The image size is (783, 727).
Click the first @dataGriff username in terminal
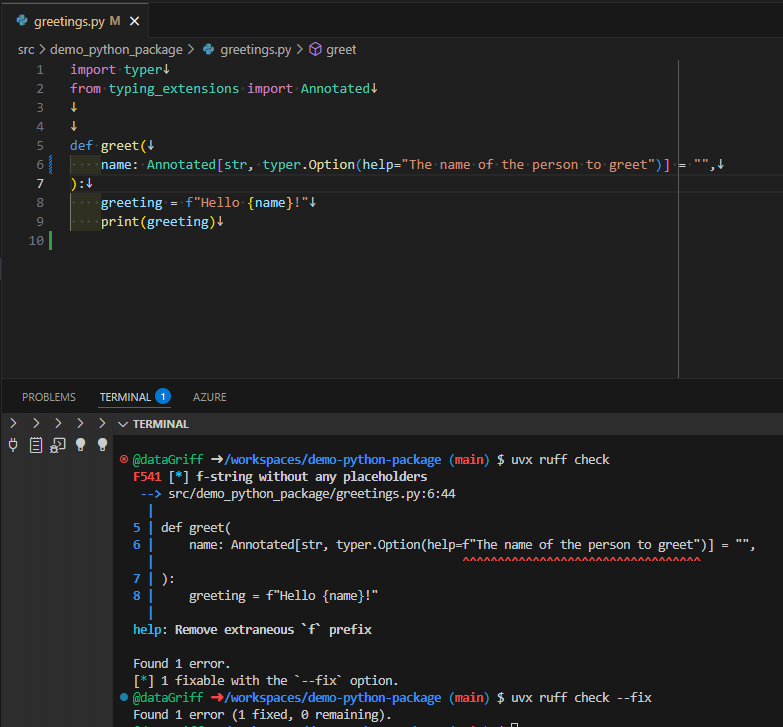(x=168, y=460)
